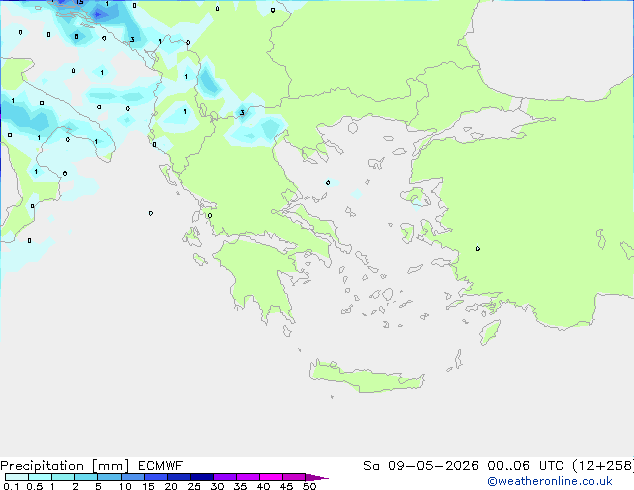Click the 50 label on the legend scale
634x490 pixels.
click(309, 486)
